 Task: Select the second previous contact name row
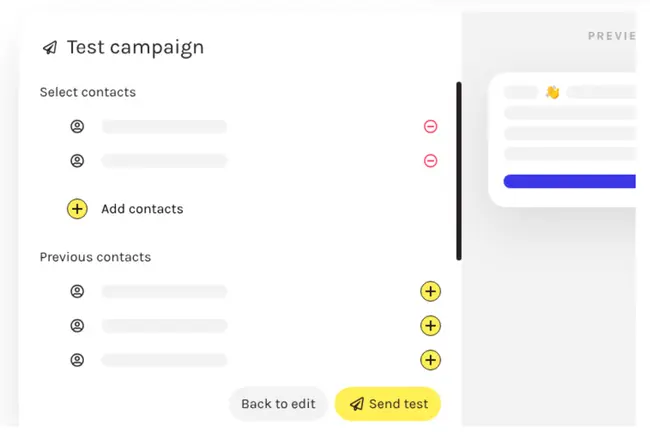tap(164, 326)
